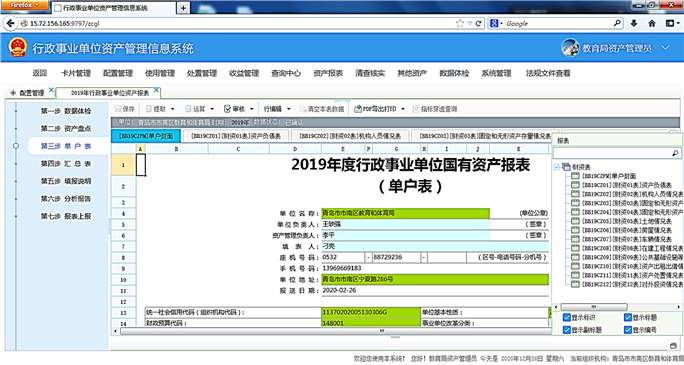This screenshot has width=684, height=365.
Task: Click PDF导出打印 export print icon
Action: 358,109
